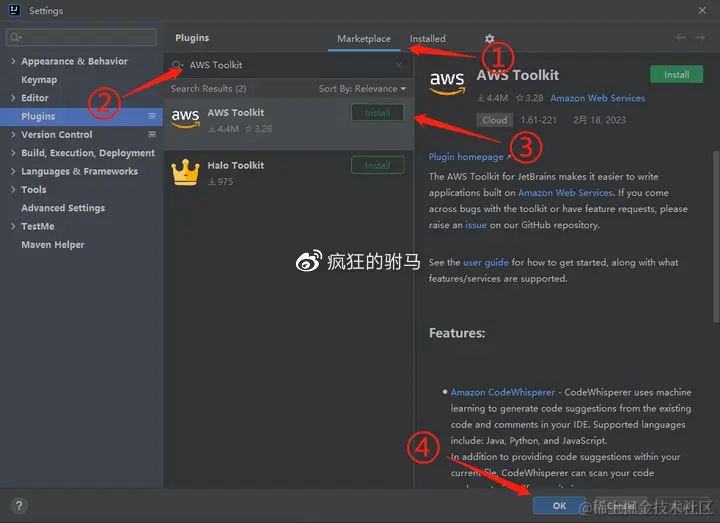
Task: Open Amazon Web Services vendor link
Action: [x=597, y=98]
